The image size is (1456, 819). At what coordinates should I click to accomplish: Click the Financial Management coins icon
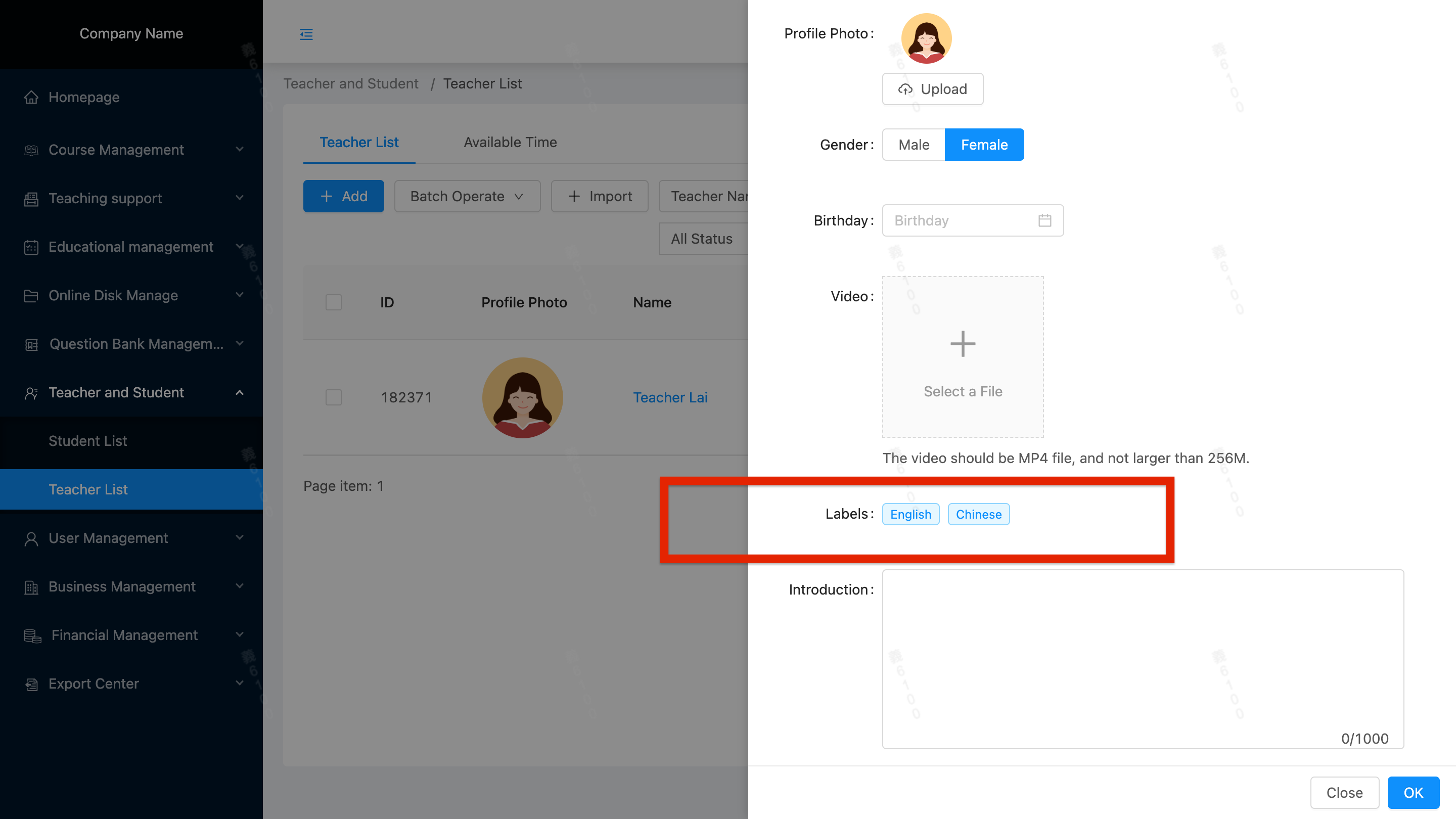pyautogui.click(x=33, y=635)
